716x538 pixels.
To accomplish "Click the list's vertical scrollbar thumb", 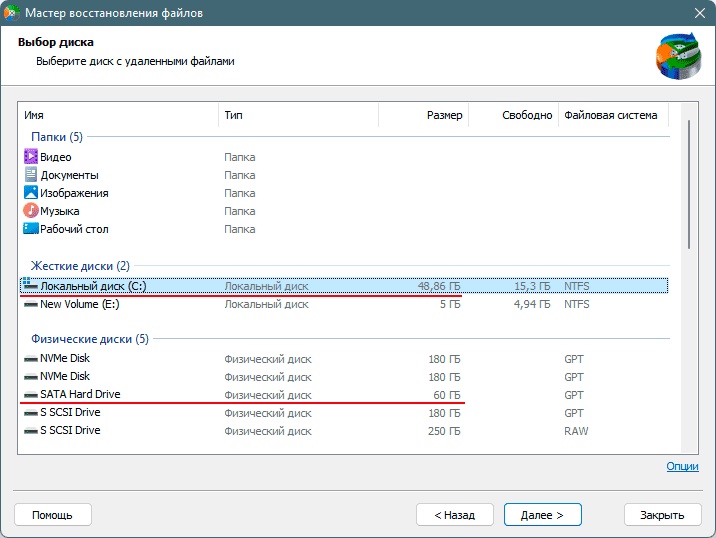I will coord(689,185).
